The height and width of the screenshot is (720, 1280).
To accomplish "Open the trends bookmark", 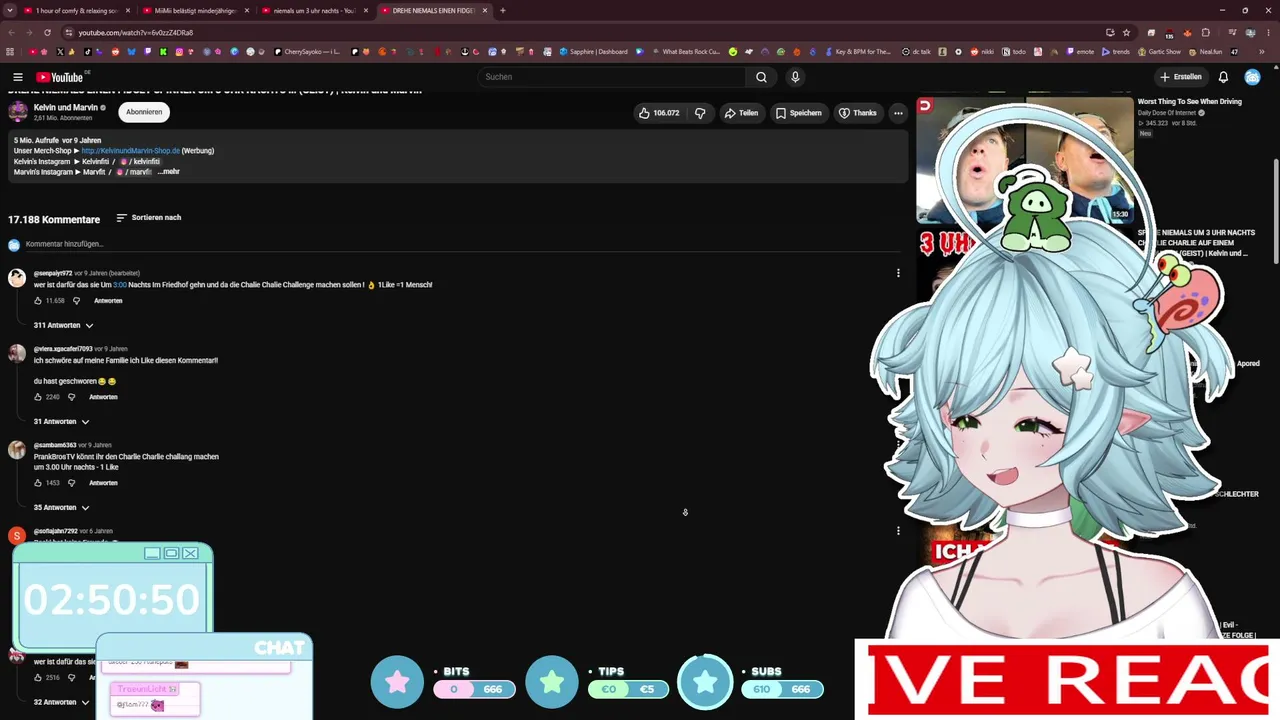I will tap(1115, 52).
